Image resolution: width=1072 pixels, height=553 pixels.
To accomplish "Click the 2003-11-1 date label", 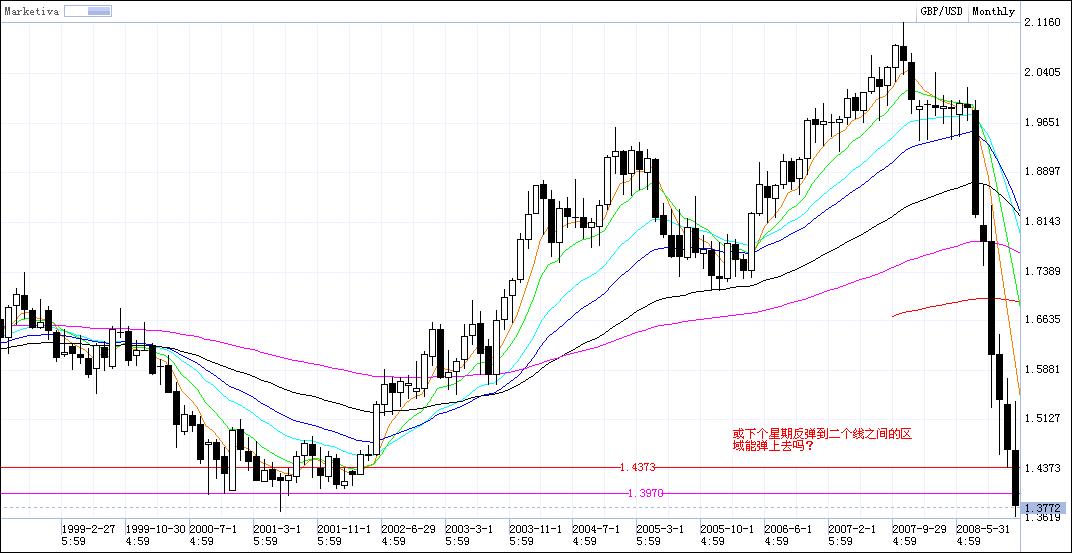I will click(536, 529).
